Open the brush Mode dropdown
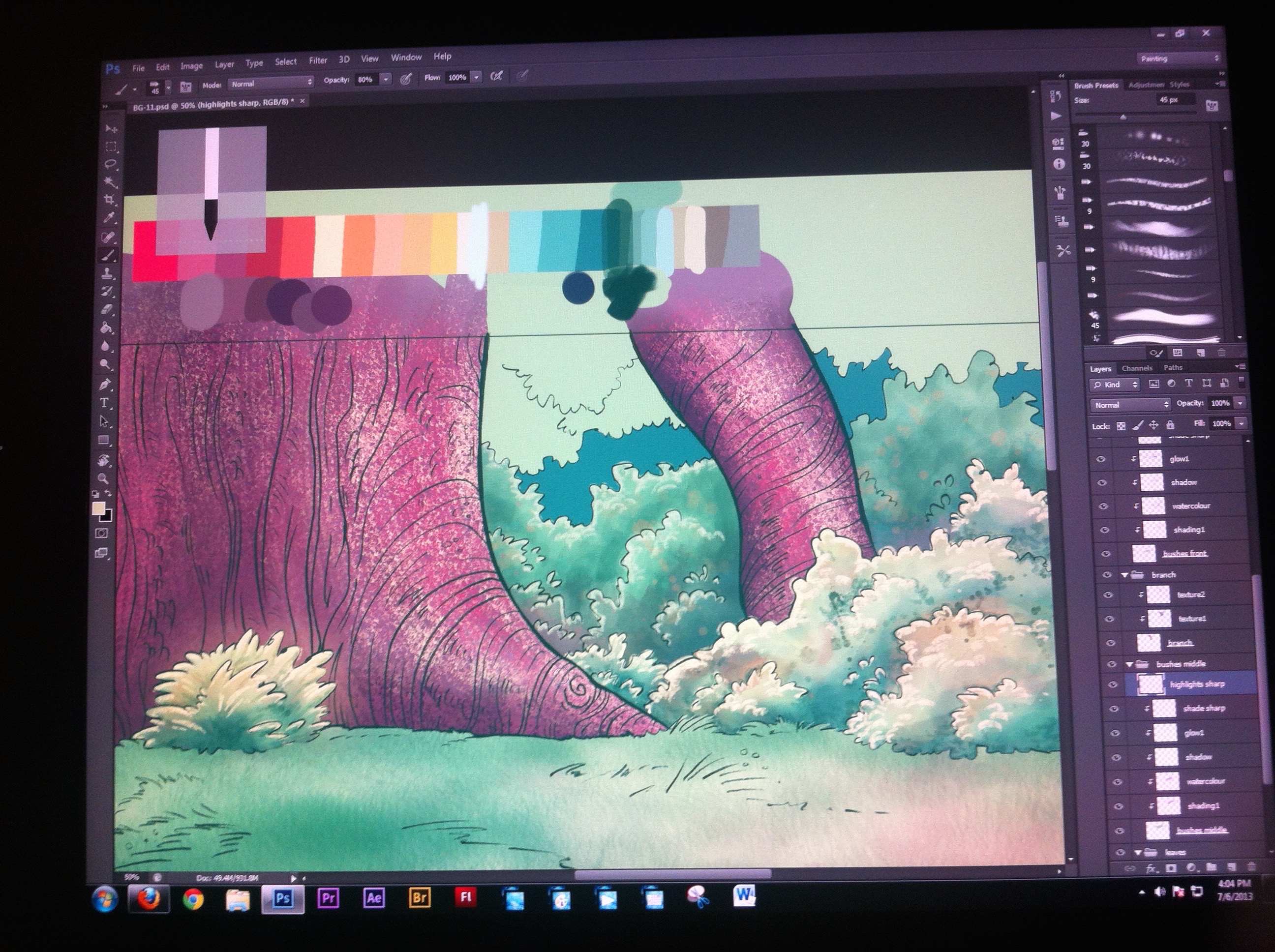 pos(271,84)
